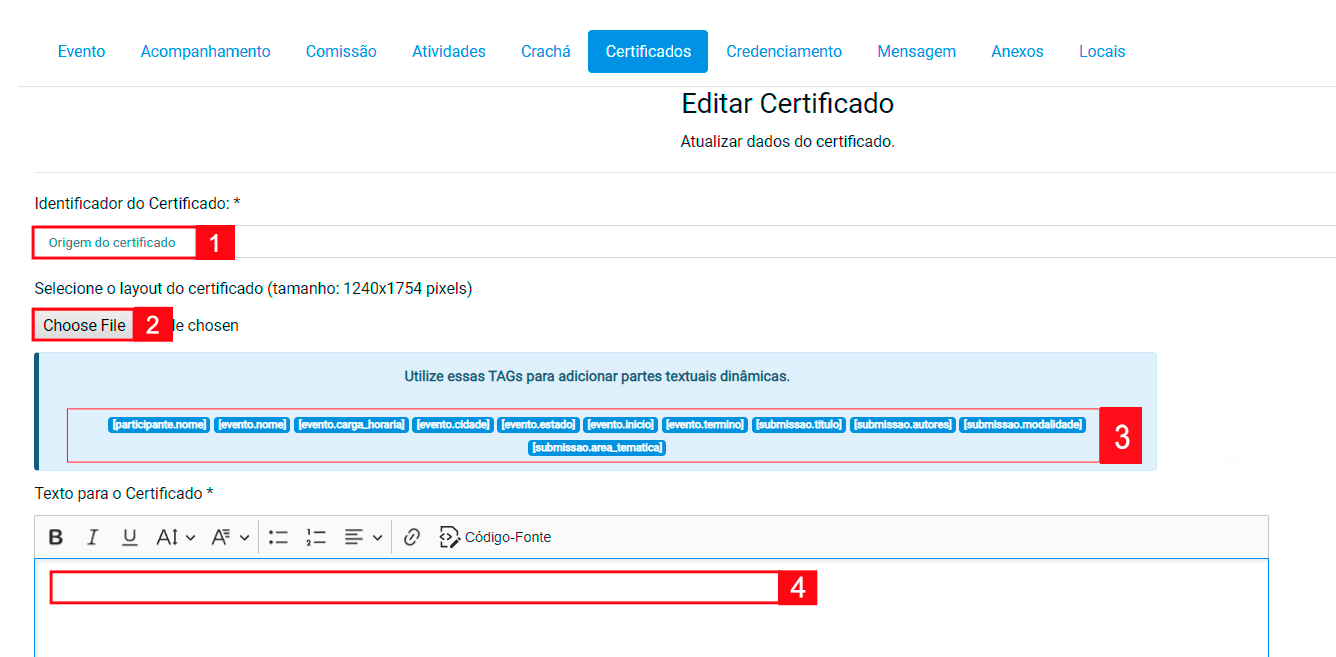Go to the Mensagem tab
Viewport: 1336px width, 657px height.
916,51
